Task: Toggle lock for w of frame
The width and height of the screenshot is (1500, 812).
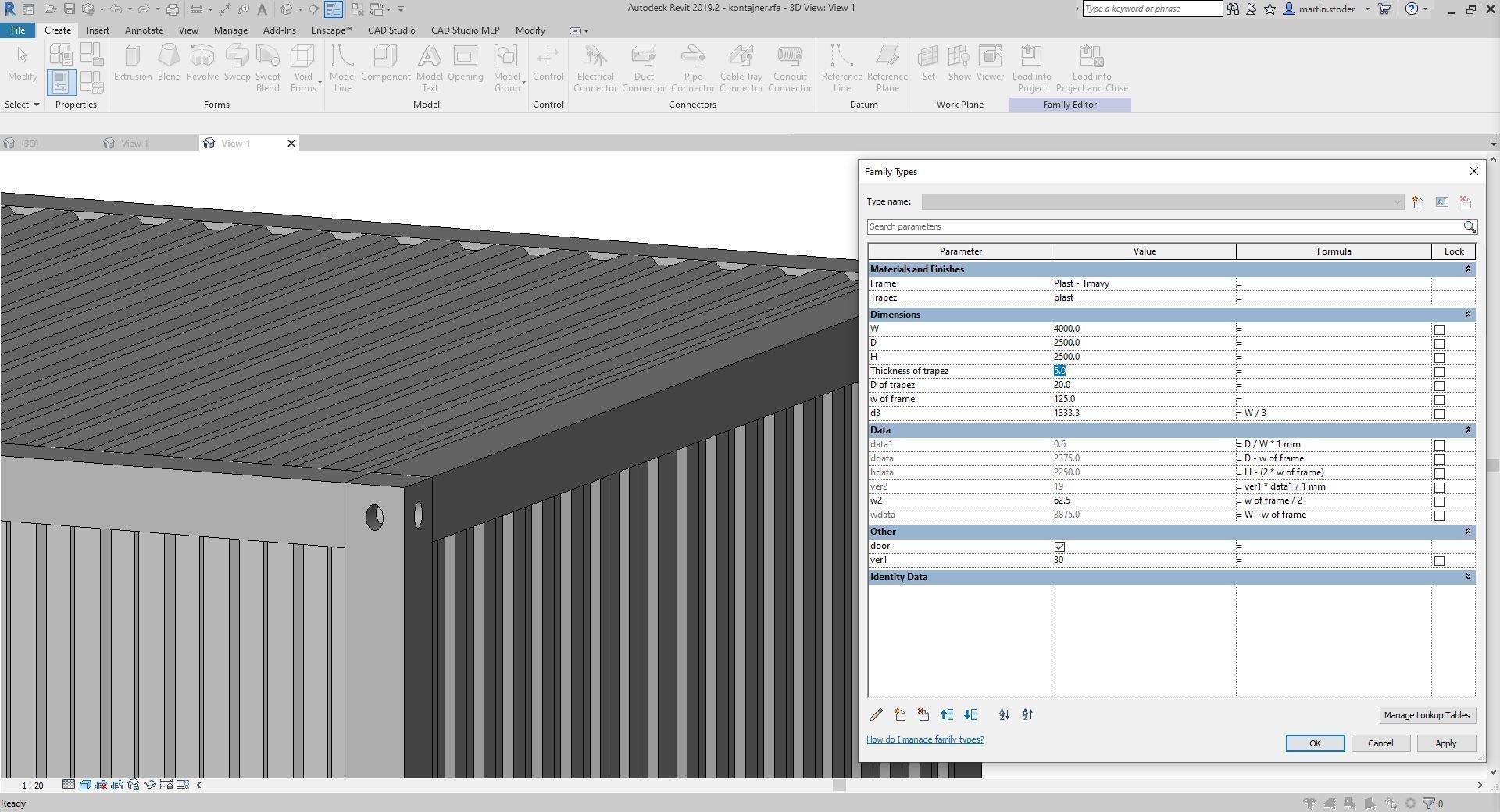Action: click(1439, 400)
